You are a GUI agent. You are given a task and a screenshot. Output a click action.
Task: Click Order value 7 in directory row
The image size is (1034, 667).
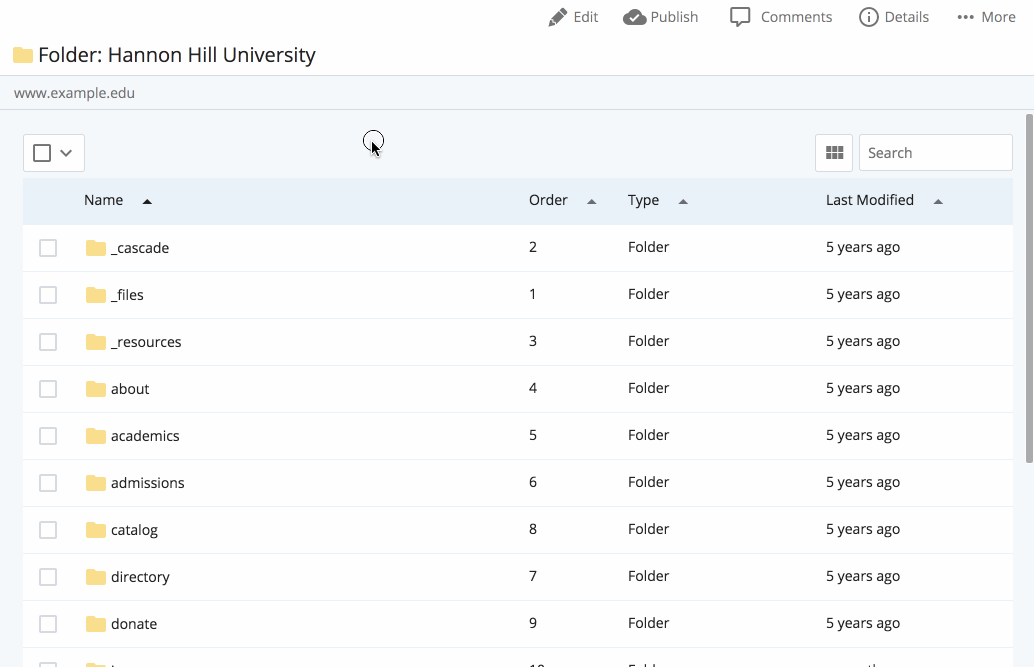coord(533,576)
